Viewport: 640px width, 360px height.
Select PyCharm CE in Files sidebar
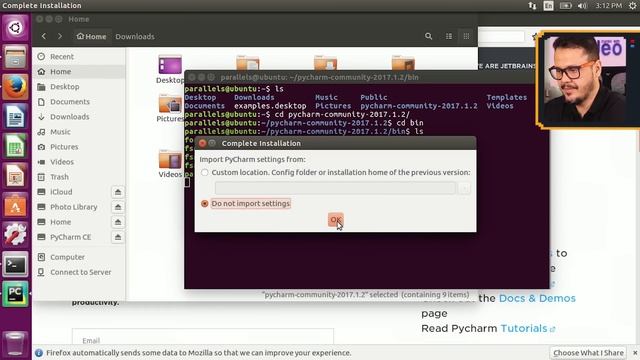click(x=72, y=237)
